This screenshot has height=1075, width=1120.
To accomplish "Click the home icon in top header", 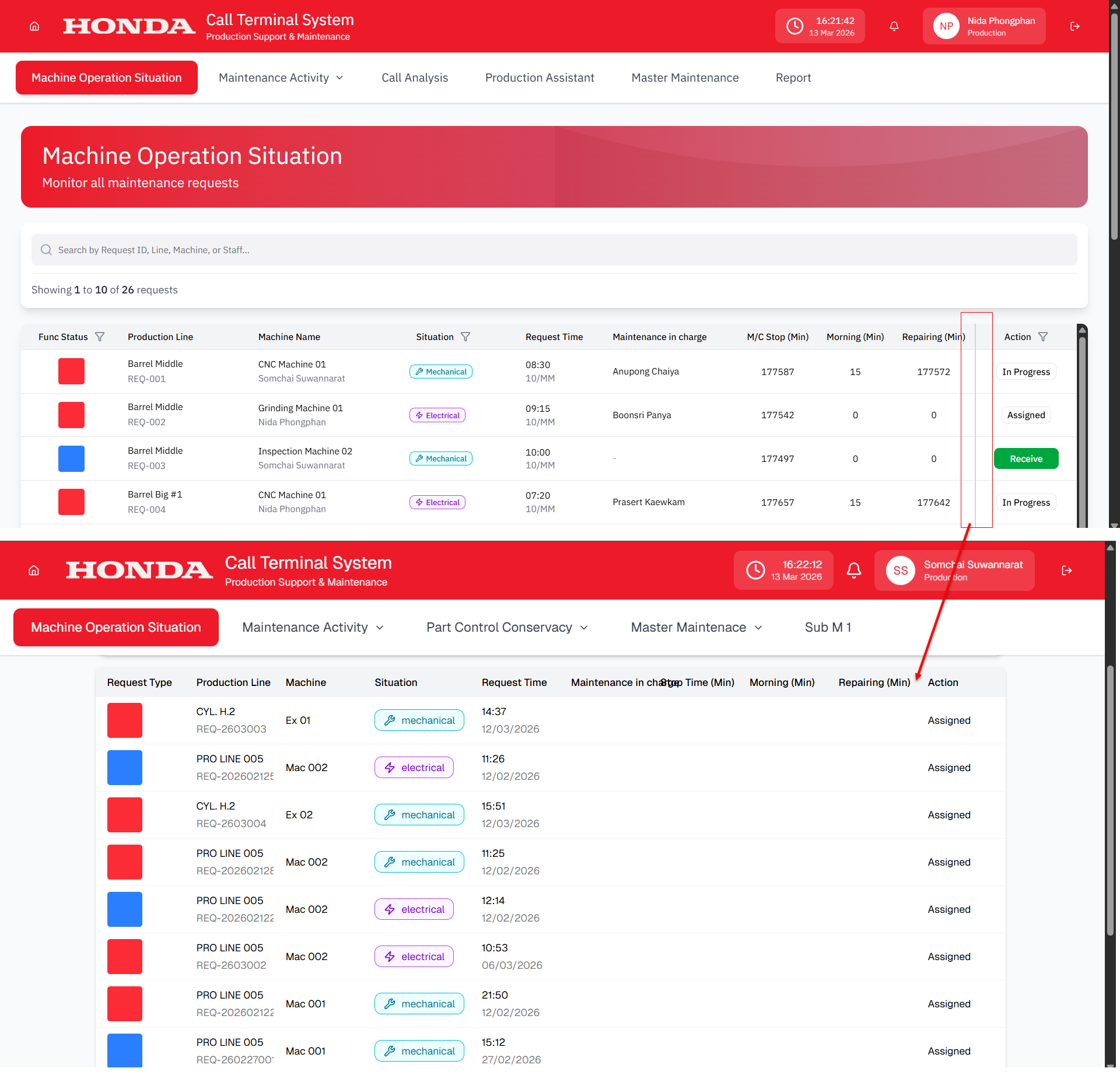I will (34, 26).
